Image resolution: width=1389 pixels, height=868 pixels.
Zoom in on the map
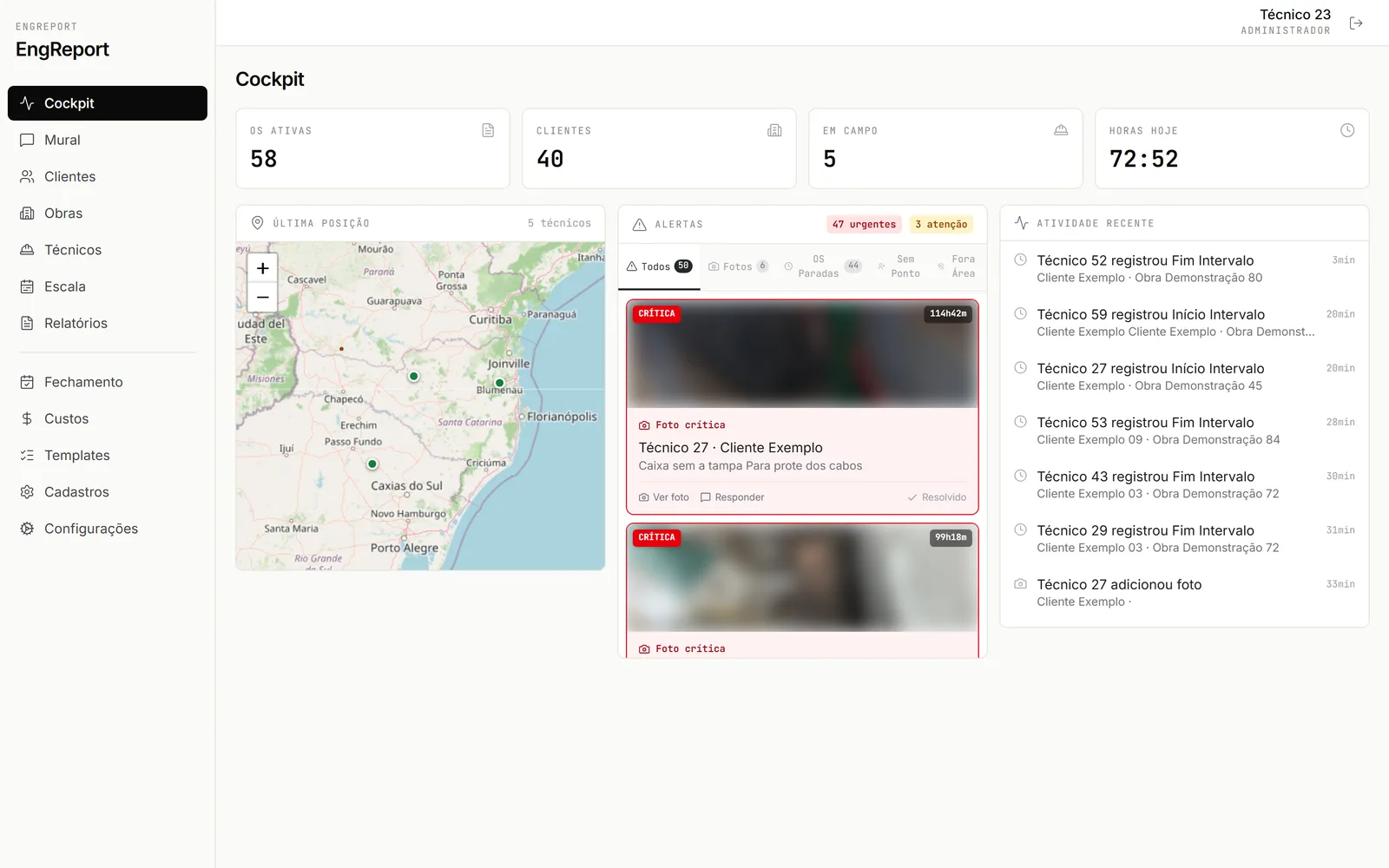coord(262,268)
